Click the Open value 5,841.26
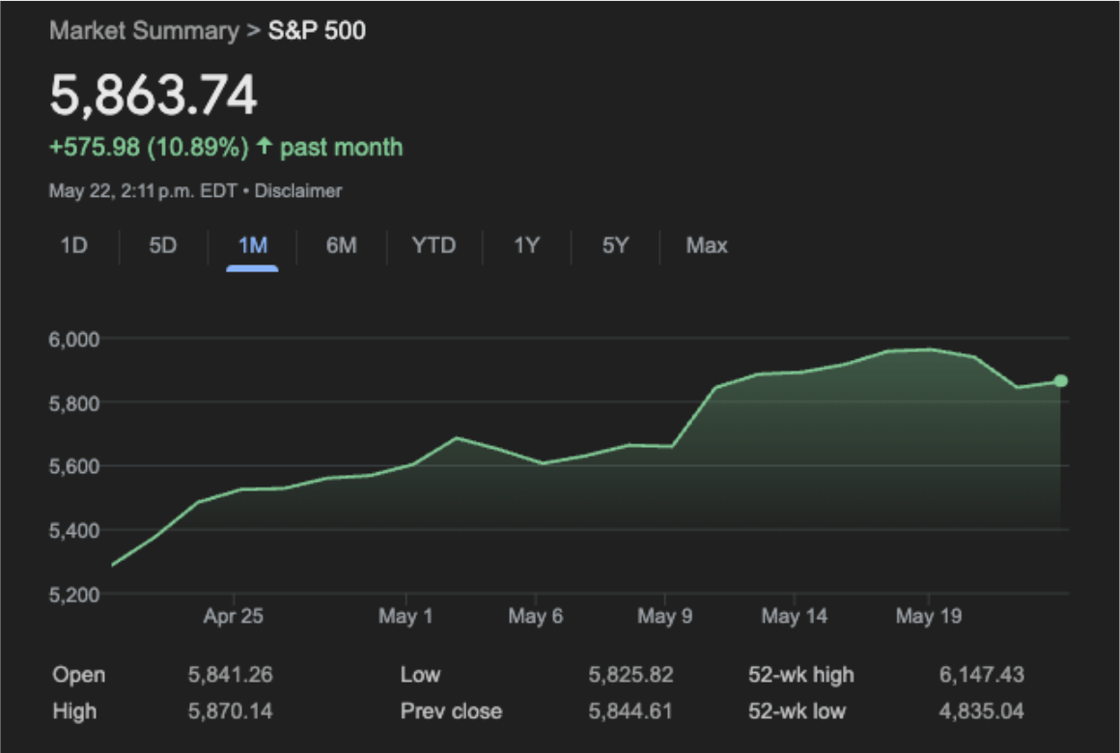 (x=230, y=674)
